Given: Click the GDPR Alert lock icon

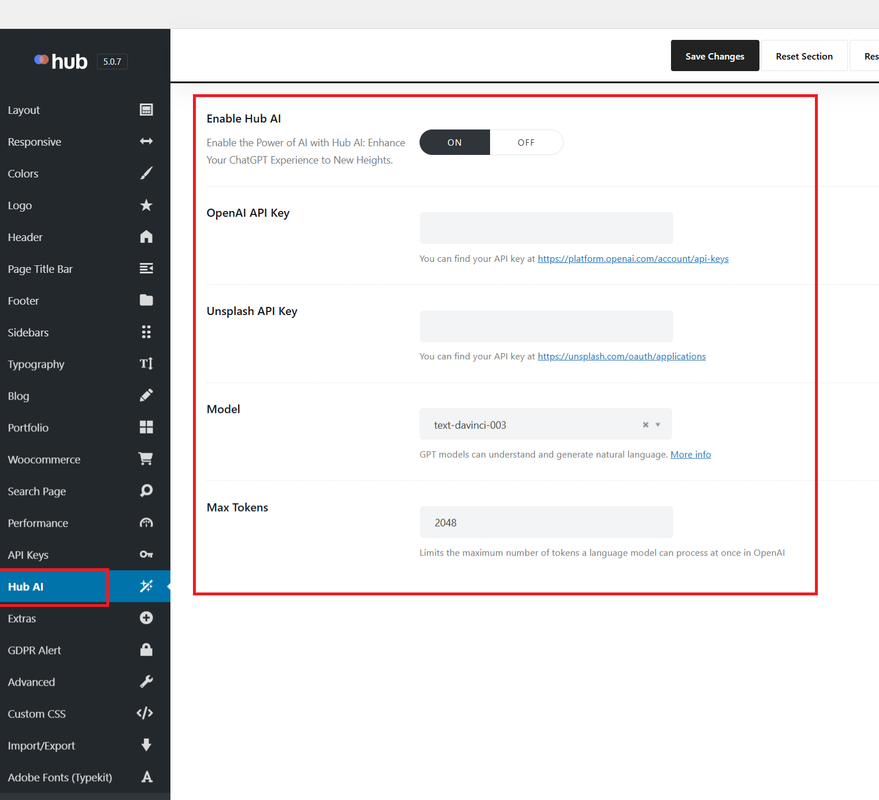Looking at the screenshot, I should pyautogui.click(x=146, y=649).
